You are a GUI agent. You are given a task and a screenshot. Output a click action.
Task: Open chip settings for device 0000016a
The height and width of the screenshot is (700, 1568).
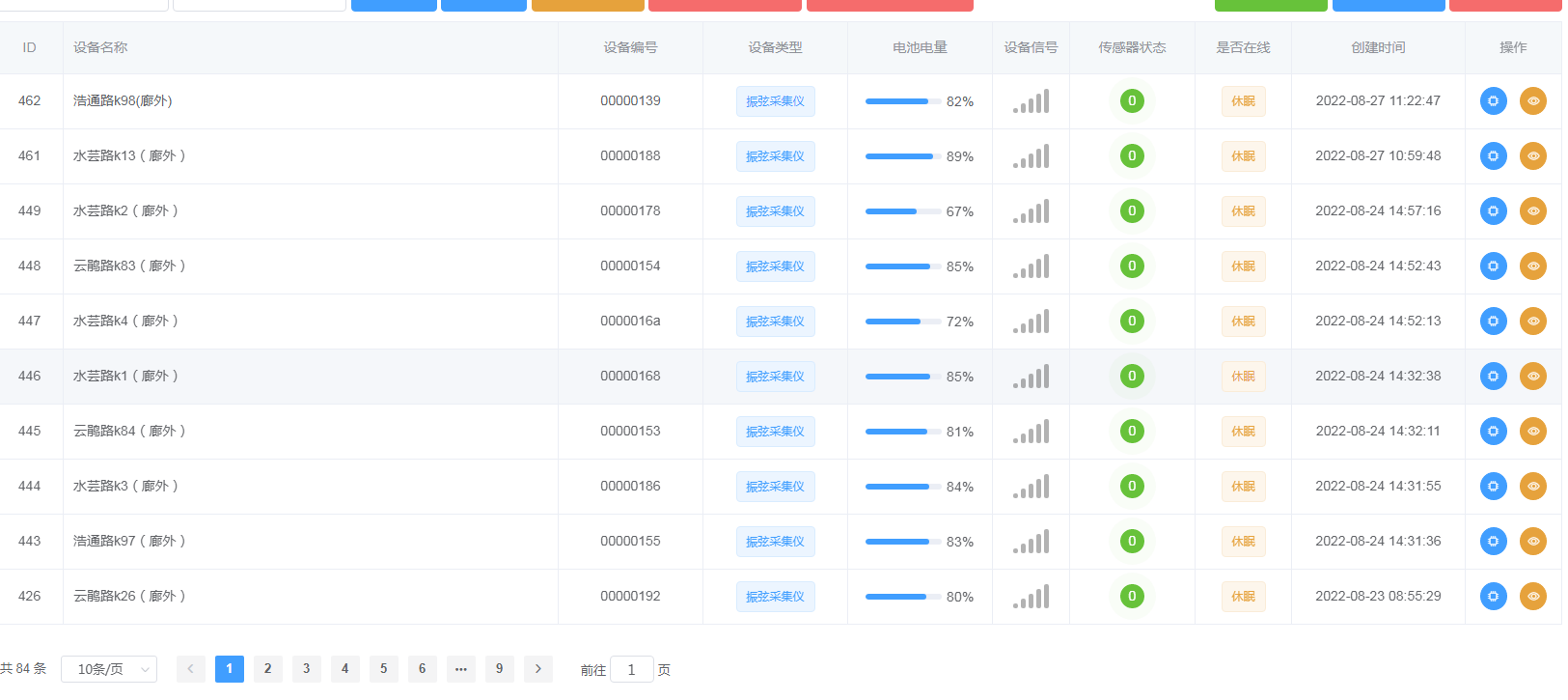pos(1493,322)
